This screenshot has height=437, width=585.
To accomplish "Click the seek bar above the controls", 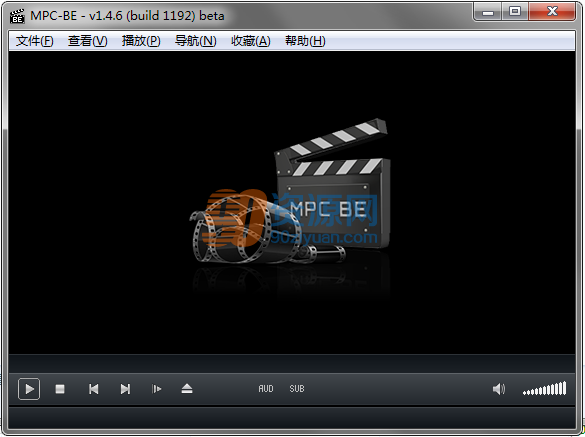I will click(x=292, y=364).
